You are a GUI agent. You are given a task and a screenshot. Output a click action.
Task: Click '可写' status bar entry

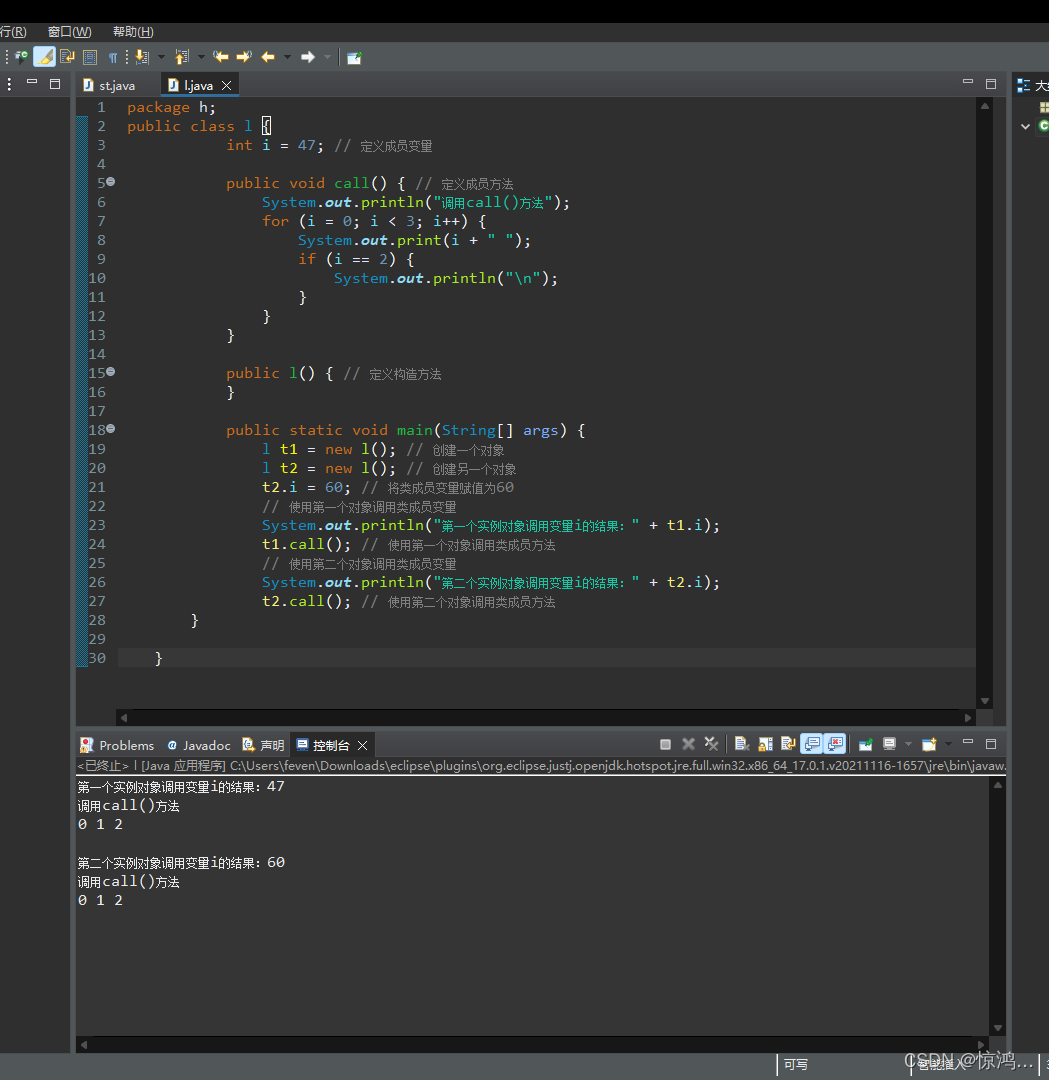[796, 1065]
